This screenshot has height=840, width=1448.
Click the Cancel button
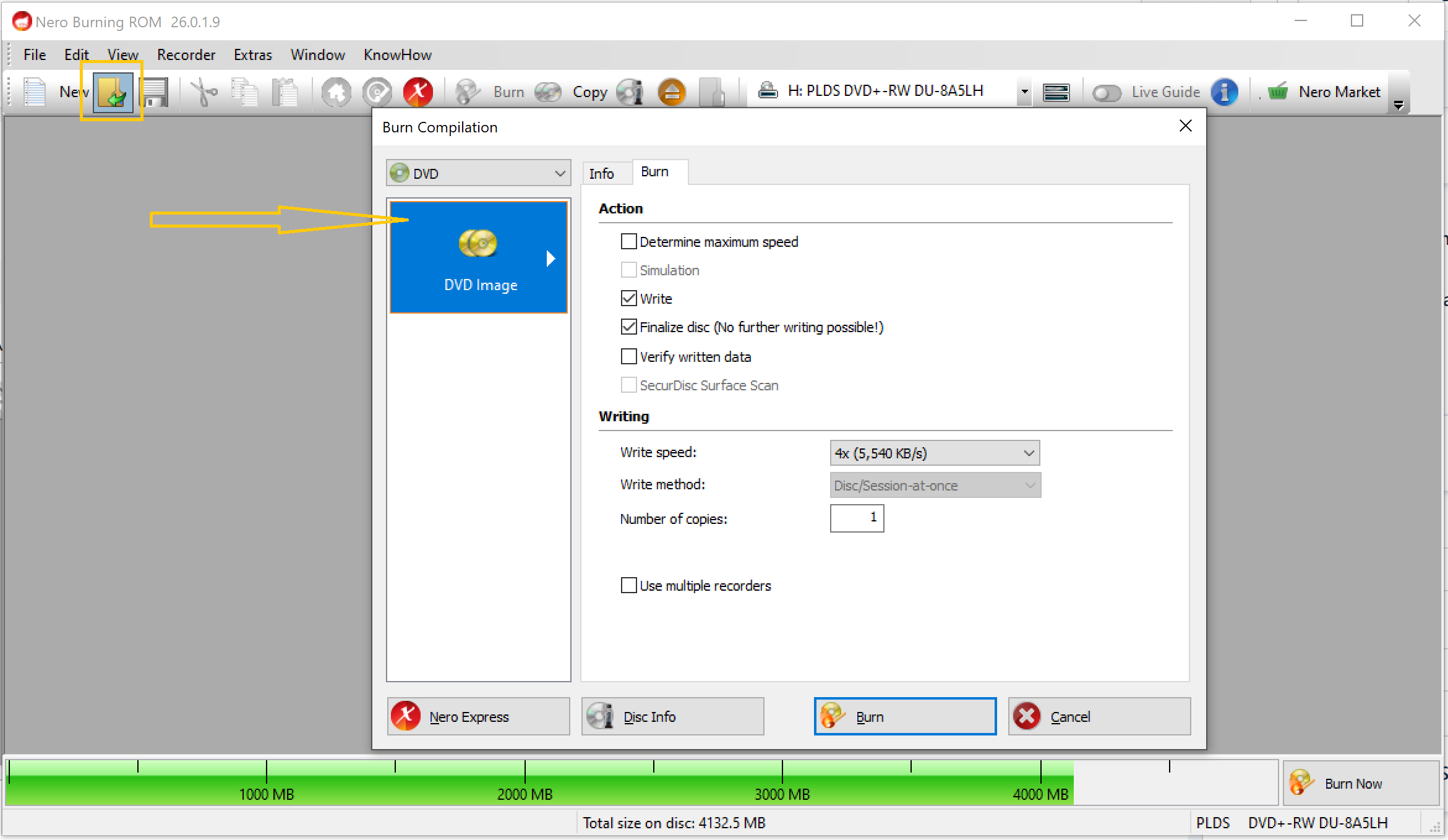[1099, 716]
